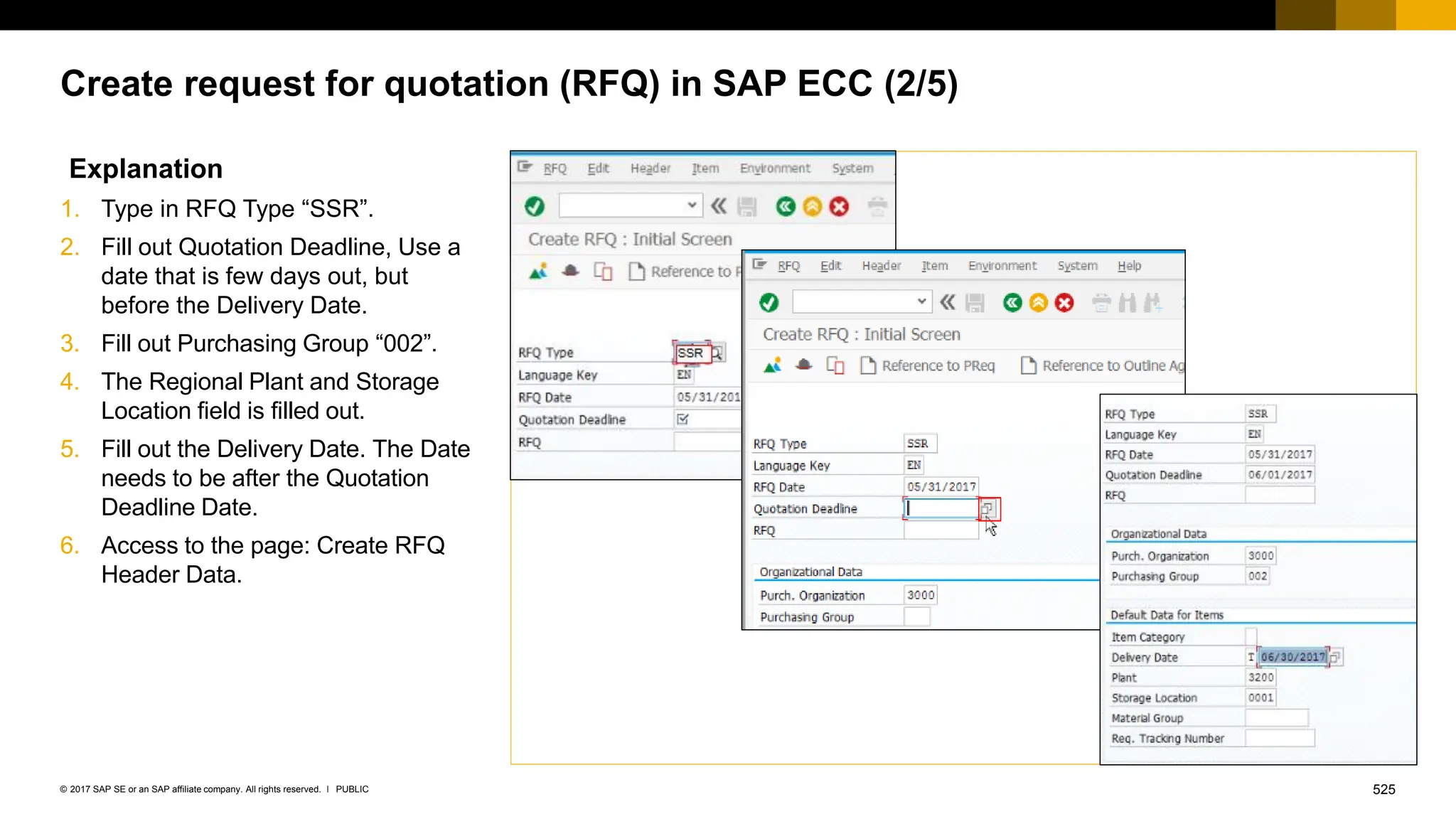Click Plant field showing 3200

1260,678
